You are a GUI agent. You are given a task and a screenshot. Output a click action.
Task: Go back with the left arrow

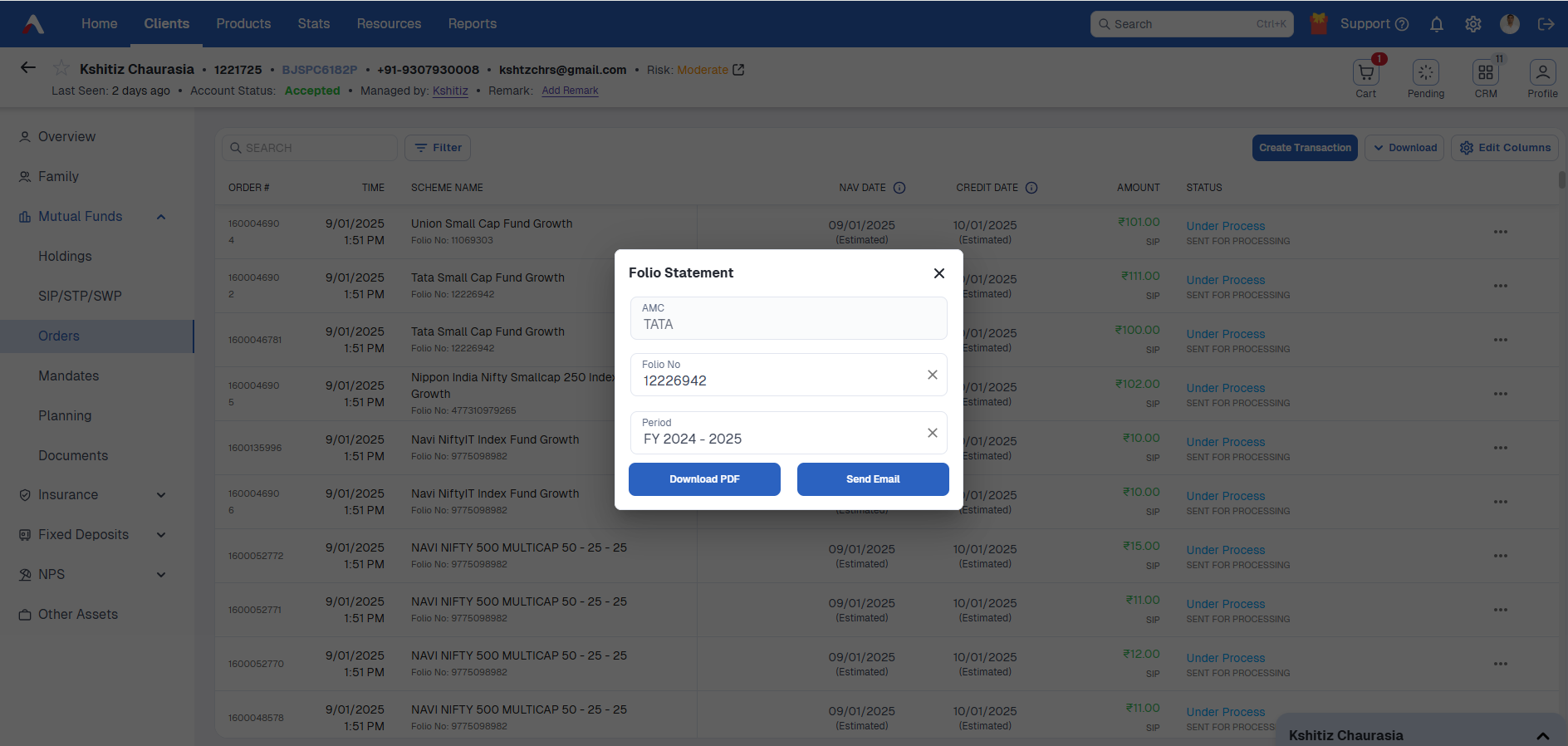[x=28, y=68]
